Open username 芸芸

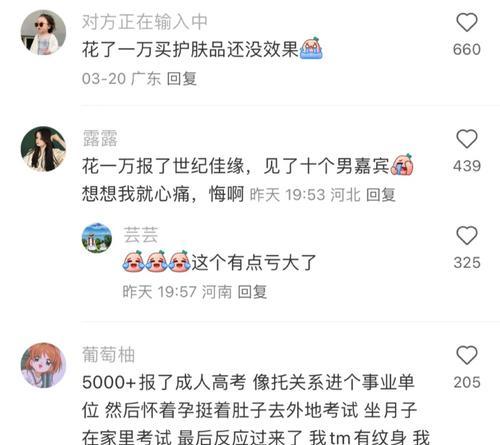coord(140,235)
